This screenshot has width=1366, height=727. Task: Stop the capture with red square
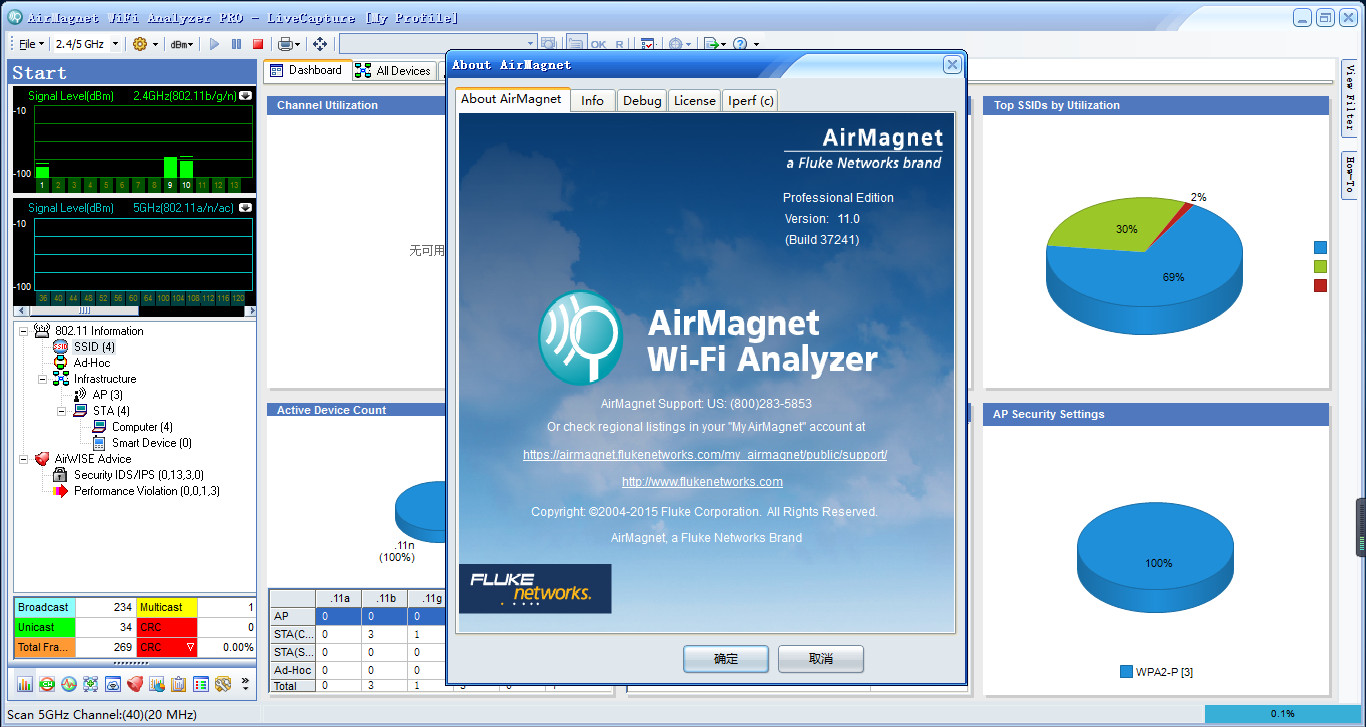tap(258, 44)
